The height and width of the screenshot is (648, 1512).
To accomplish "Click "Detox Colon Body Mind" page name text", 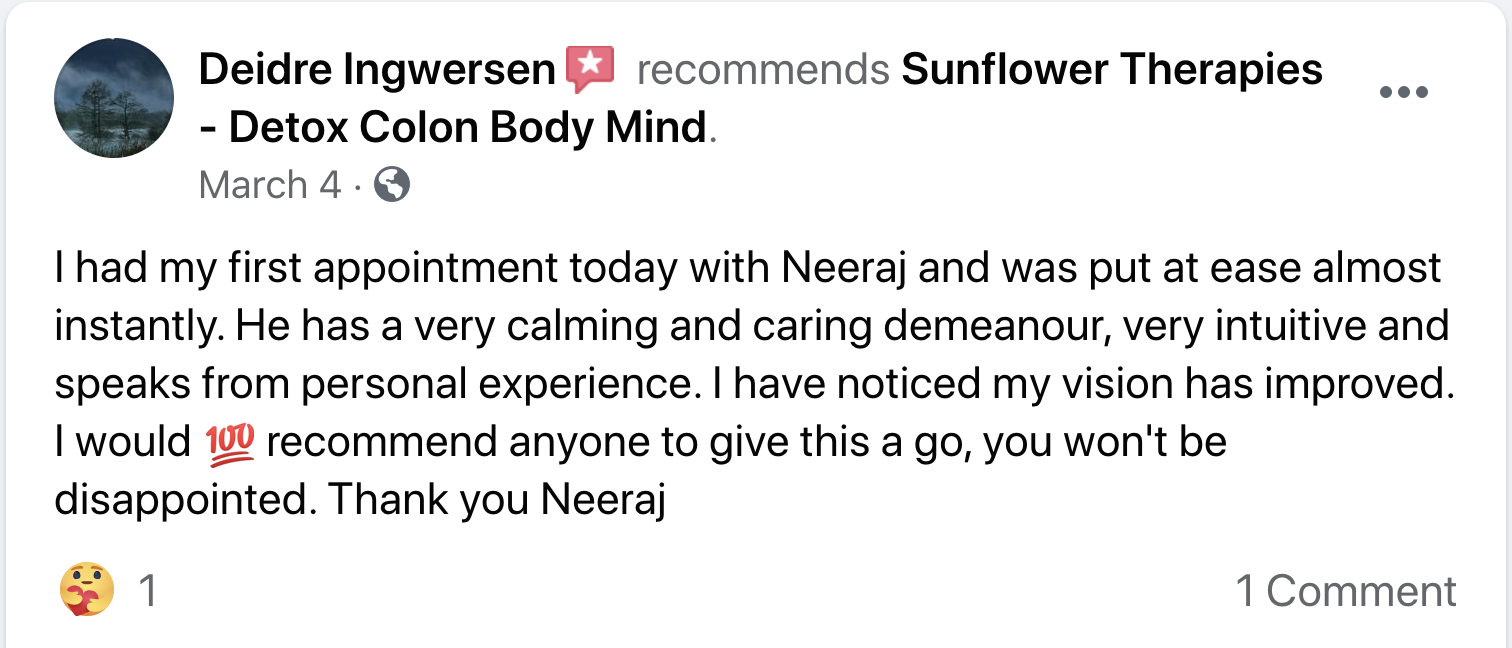I will (466, 128).
